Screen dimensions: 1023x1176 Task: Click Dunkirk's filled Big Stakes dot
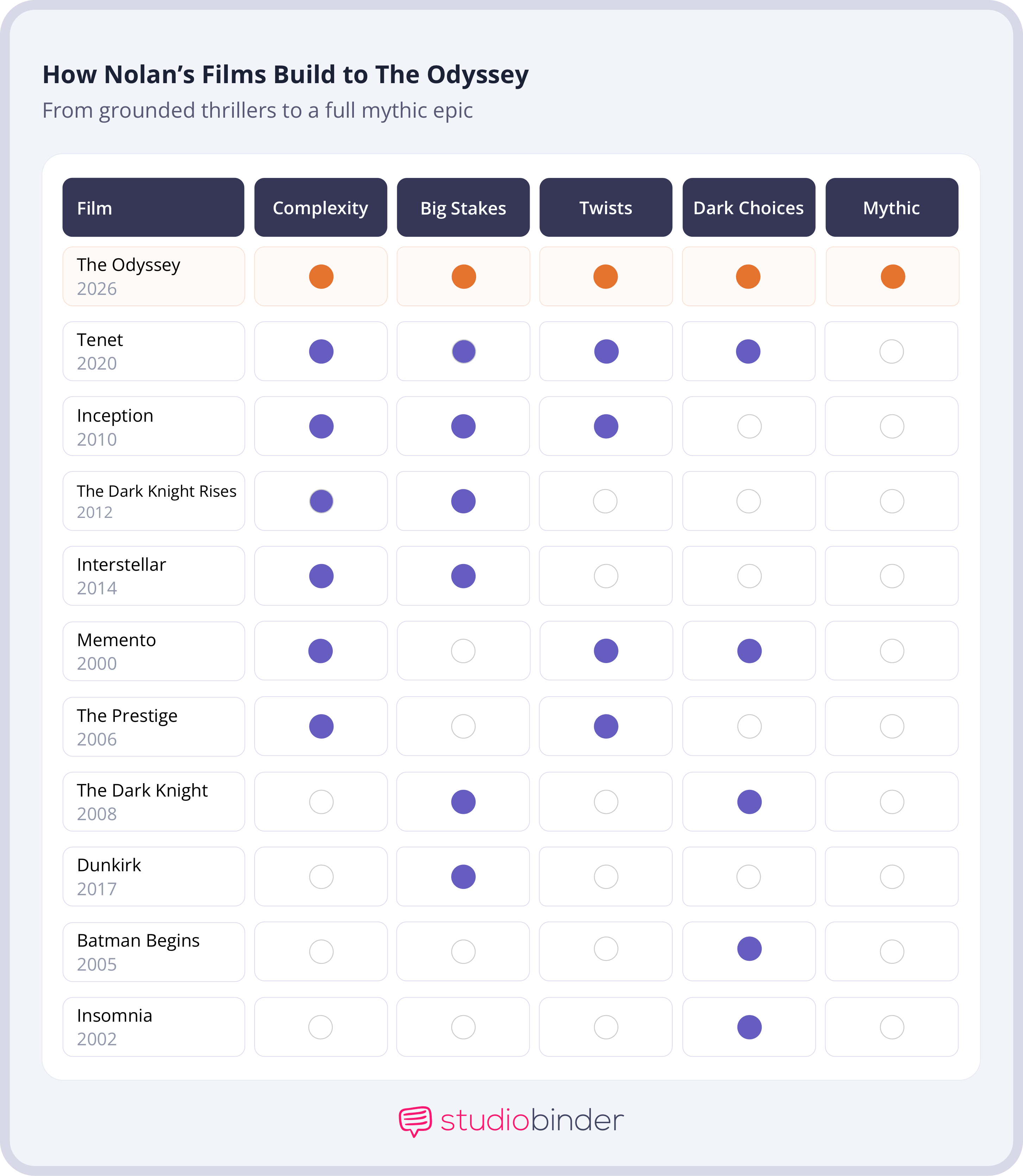pos(463,877)
